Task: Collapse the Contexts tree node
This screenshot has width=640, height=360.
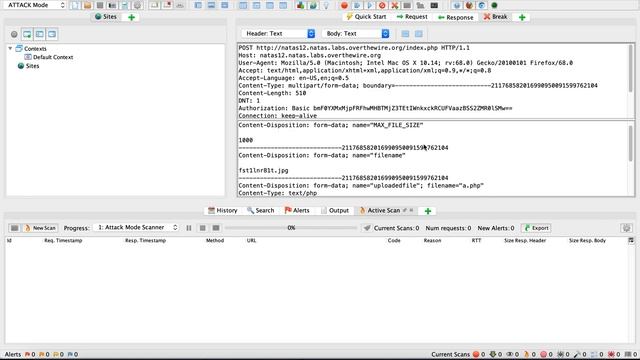Action: (10, 48)
